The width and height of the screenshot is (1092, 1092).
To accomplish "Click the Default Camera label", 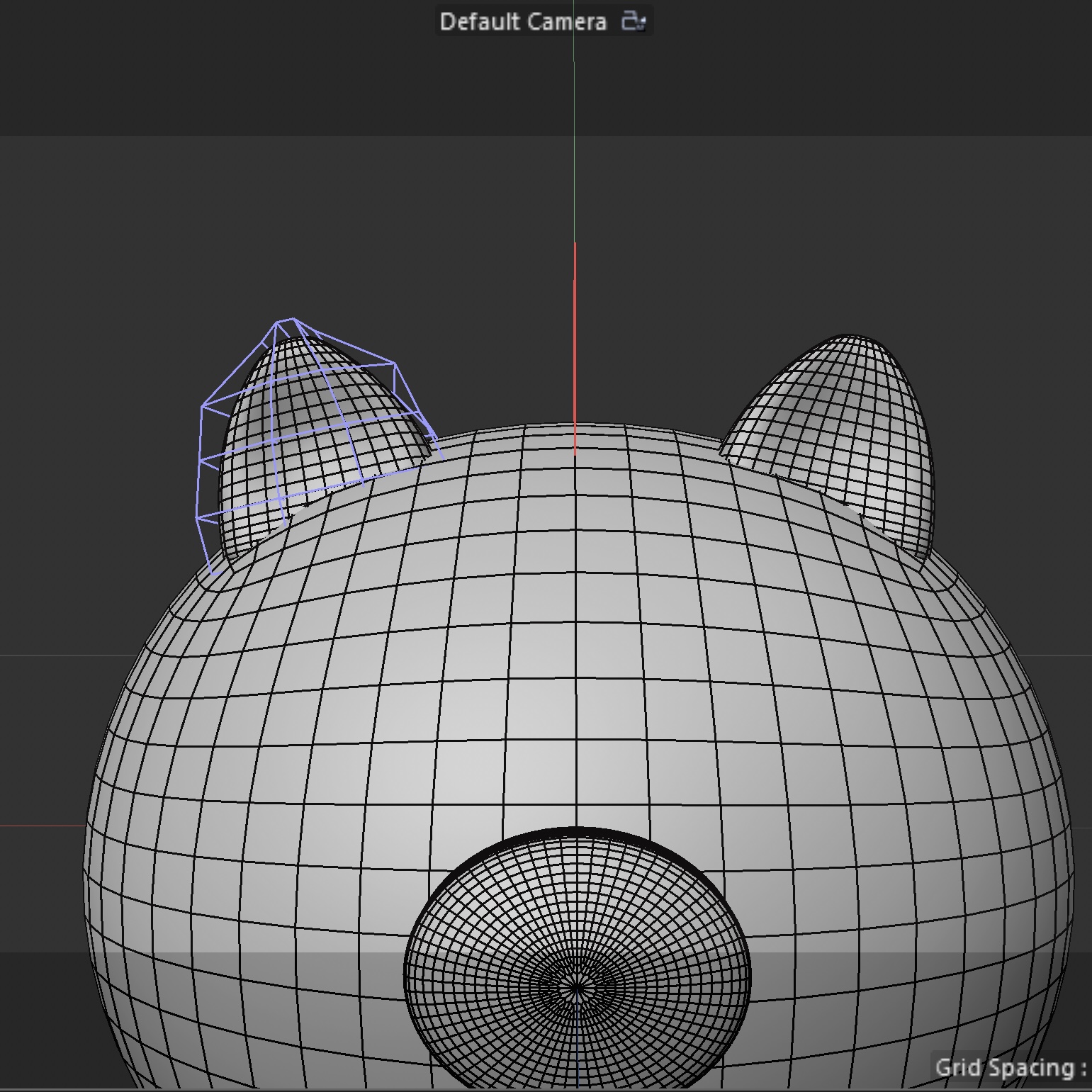I will pyautogui.click(x=522, y=22).
